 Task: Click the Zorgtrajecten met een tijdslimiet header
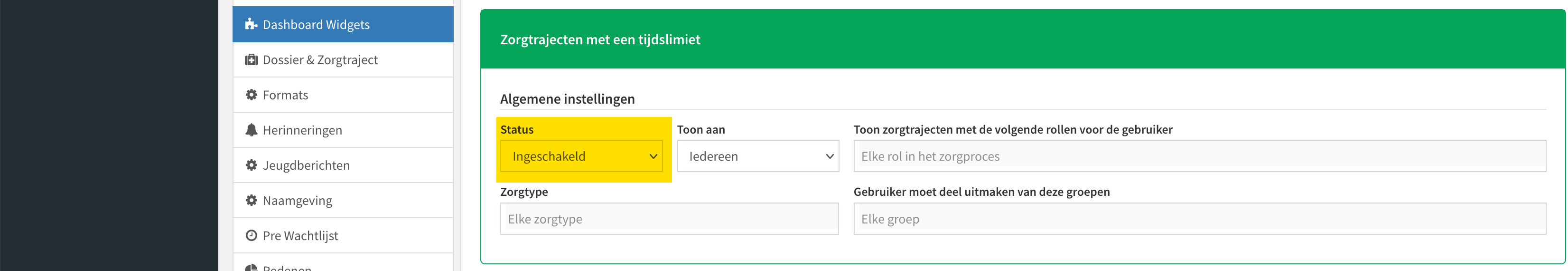click(600, 39)
